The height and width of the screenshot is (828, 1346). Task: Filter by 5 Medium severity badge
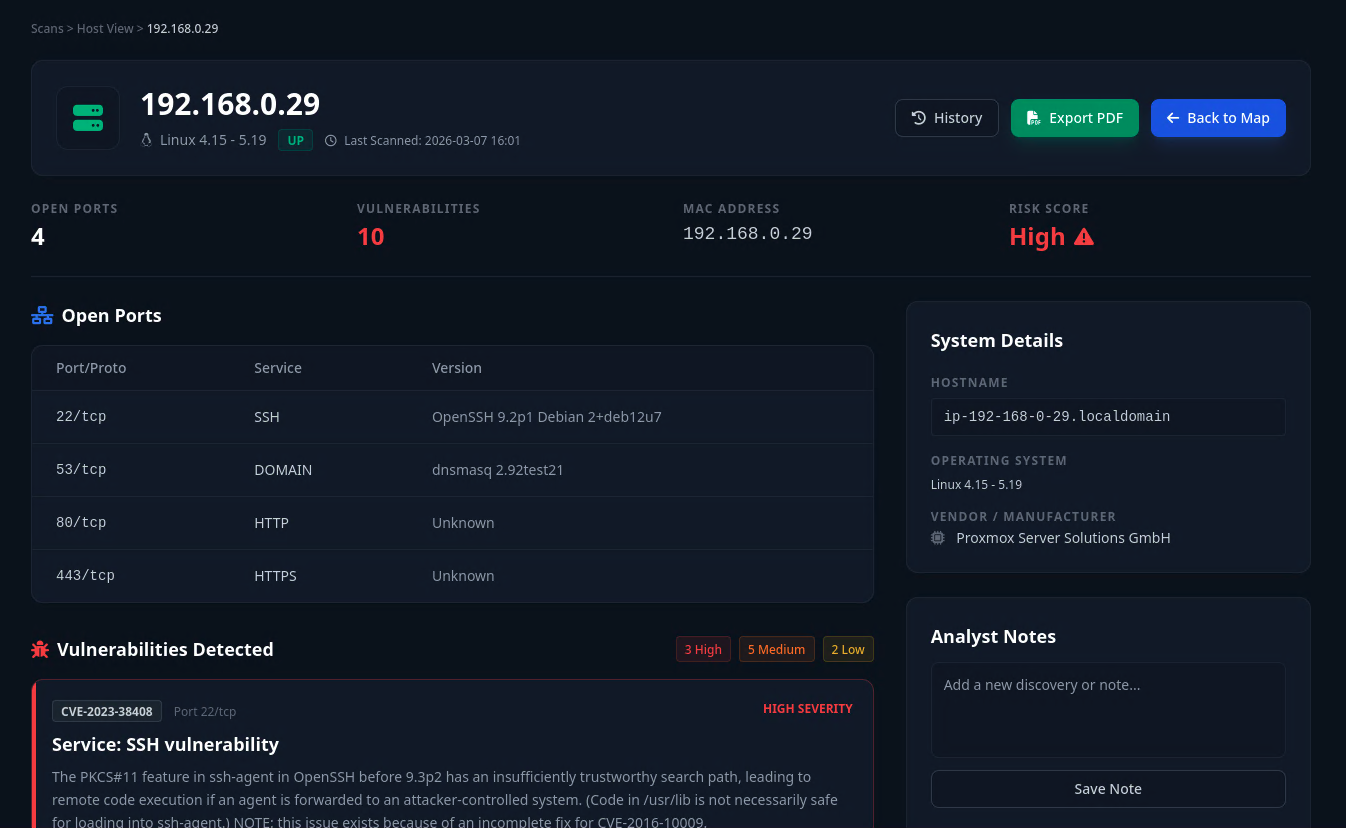pyautogui.click(x=776, y=649)
